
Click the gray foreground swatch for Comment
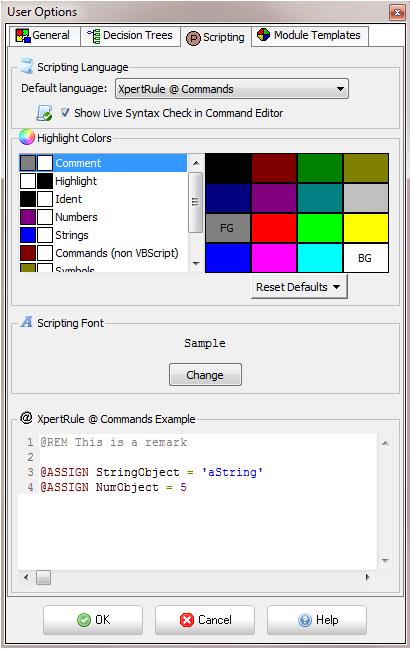[28, 163]
